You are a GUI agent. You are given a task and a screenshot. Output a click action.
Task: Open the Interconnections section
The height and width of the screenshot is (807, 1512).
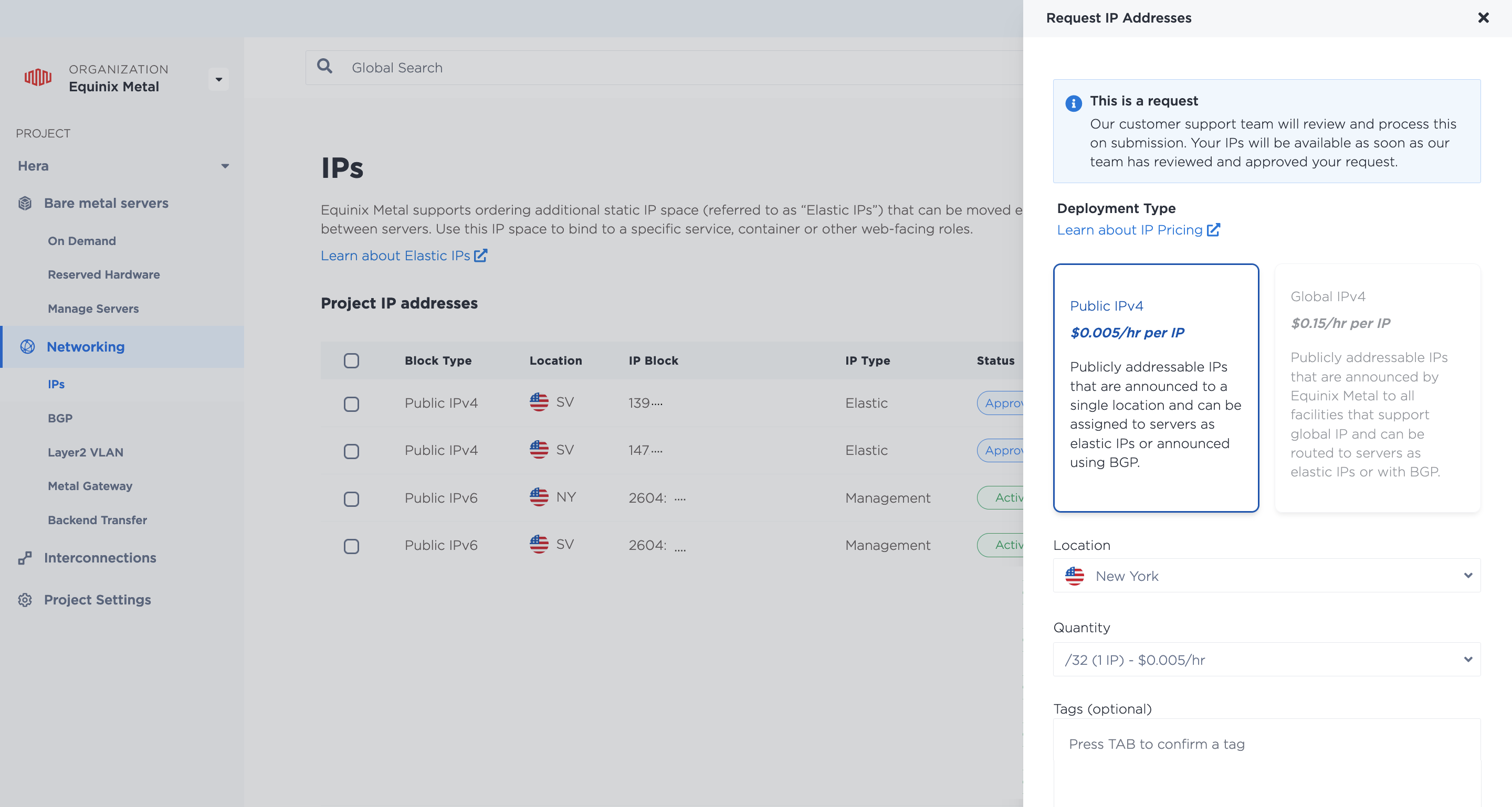(100, 558)
